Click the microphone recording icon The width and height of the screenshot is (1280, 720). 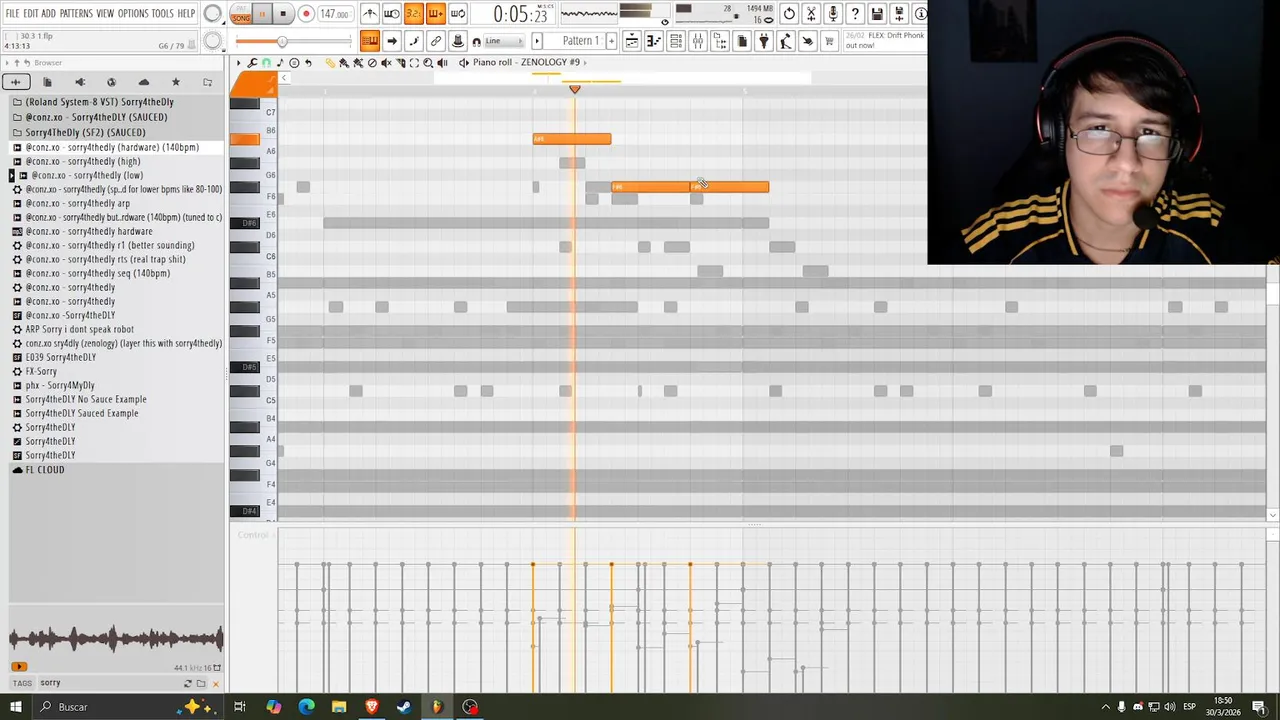coord(833,13)
